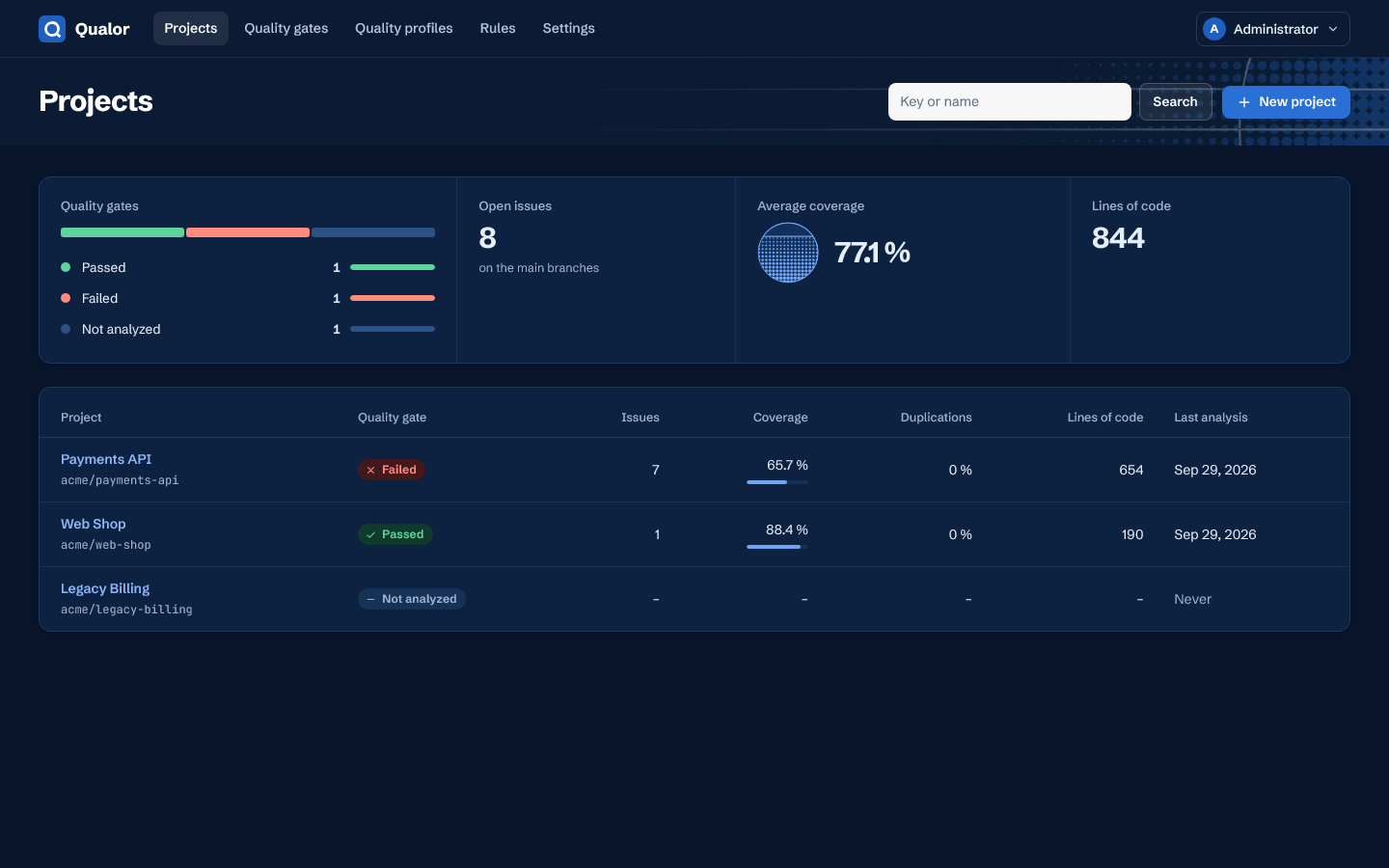Click the Passed quality gate badge
This screenshot has height=868, width=1389.
pyautogui.click(x=395, y=534)
